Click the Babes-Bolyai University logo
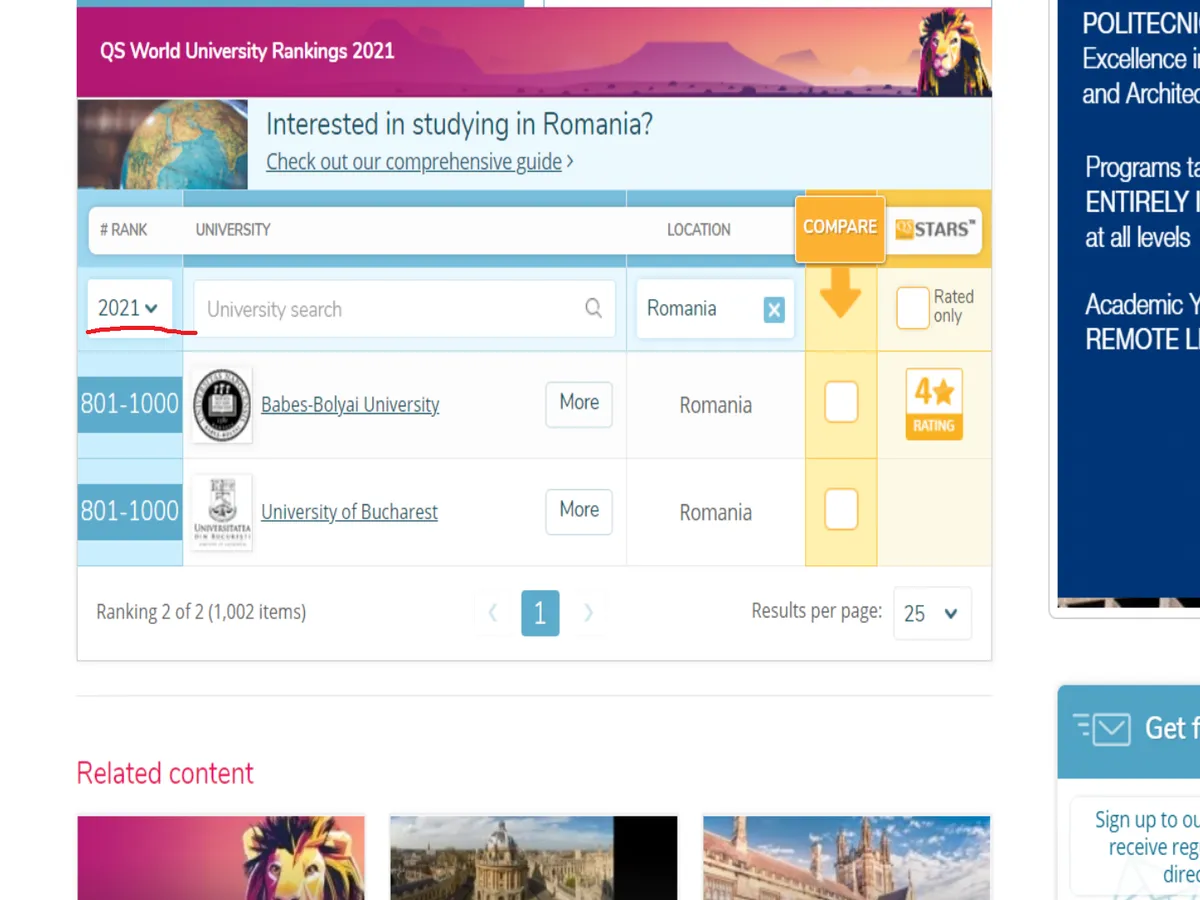Screen dimensions: 1200x900 221,405
